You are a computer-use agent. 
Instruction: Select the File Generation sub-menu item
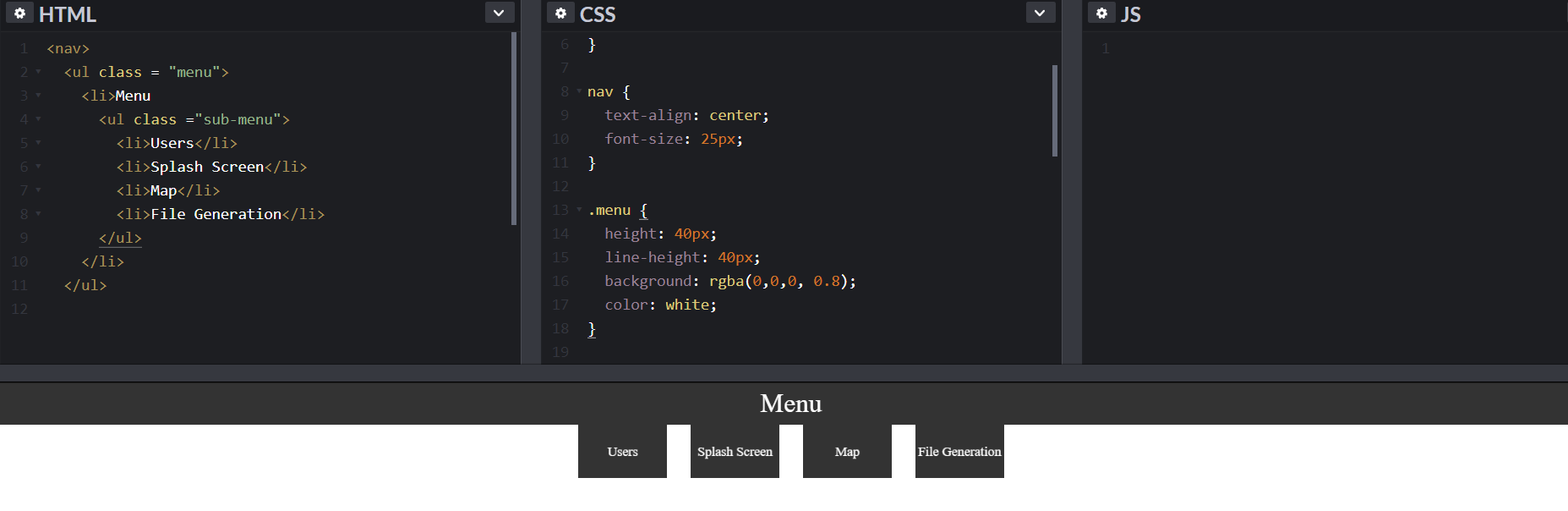point(959,451)
